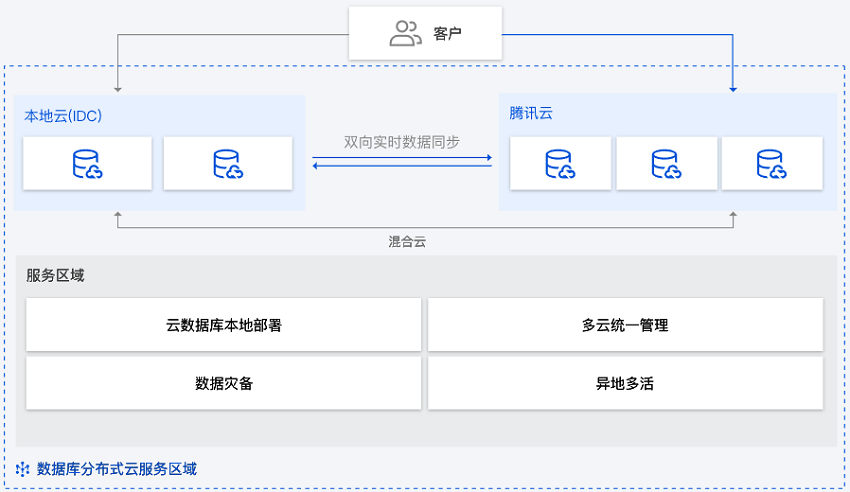Select the left database icon in 本地云(IDC)

[87, 164]
